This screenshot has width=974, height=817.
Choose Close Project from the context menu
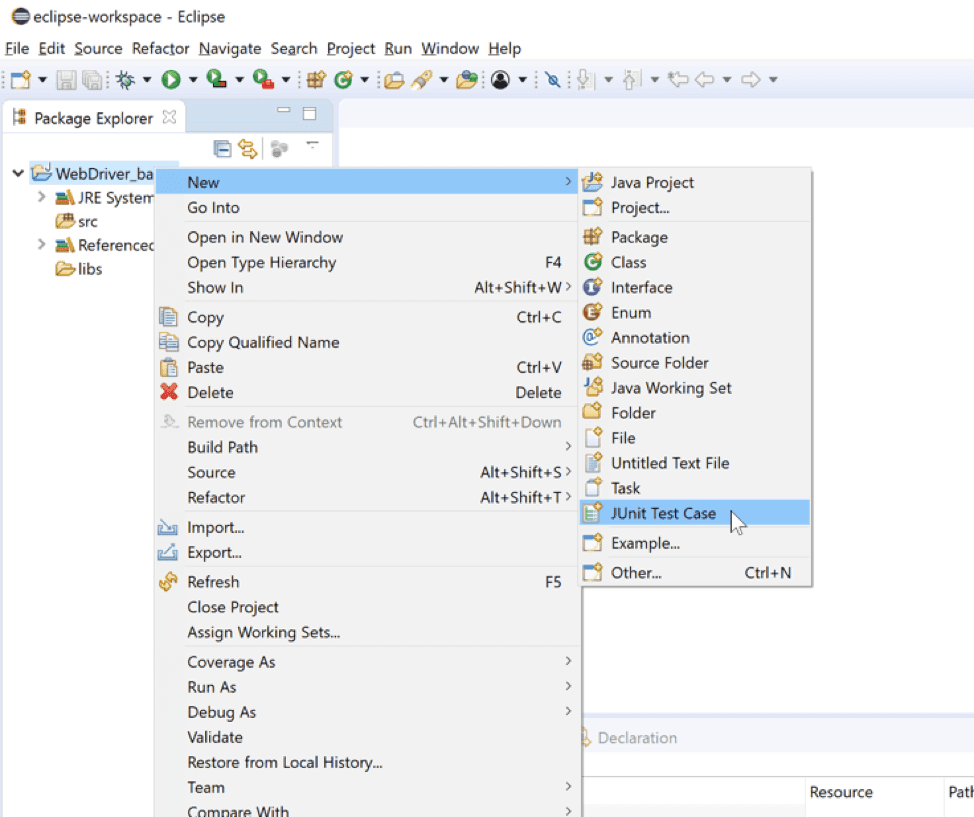[232, 607]
